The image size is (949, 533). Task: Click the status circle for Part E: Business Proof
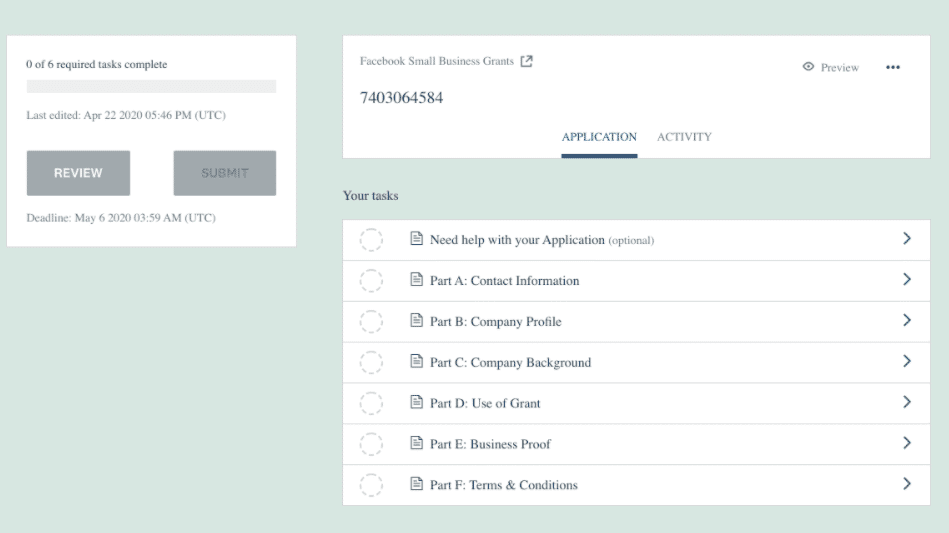pos(371,444)
